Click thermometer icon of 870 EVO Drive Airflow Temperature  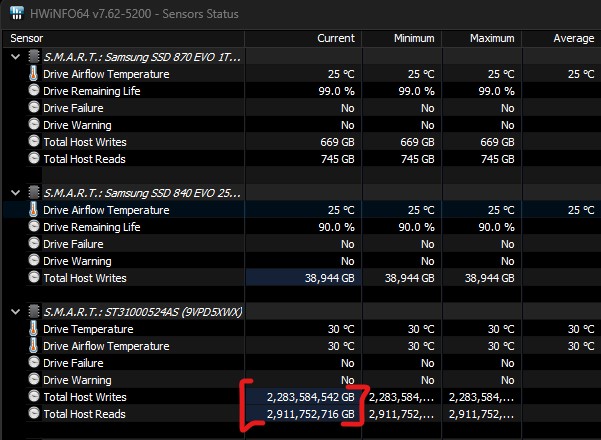point(34,74)
